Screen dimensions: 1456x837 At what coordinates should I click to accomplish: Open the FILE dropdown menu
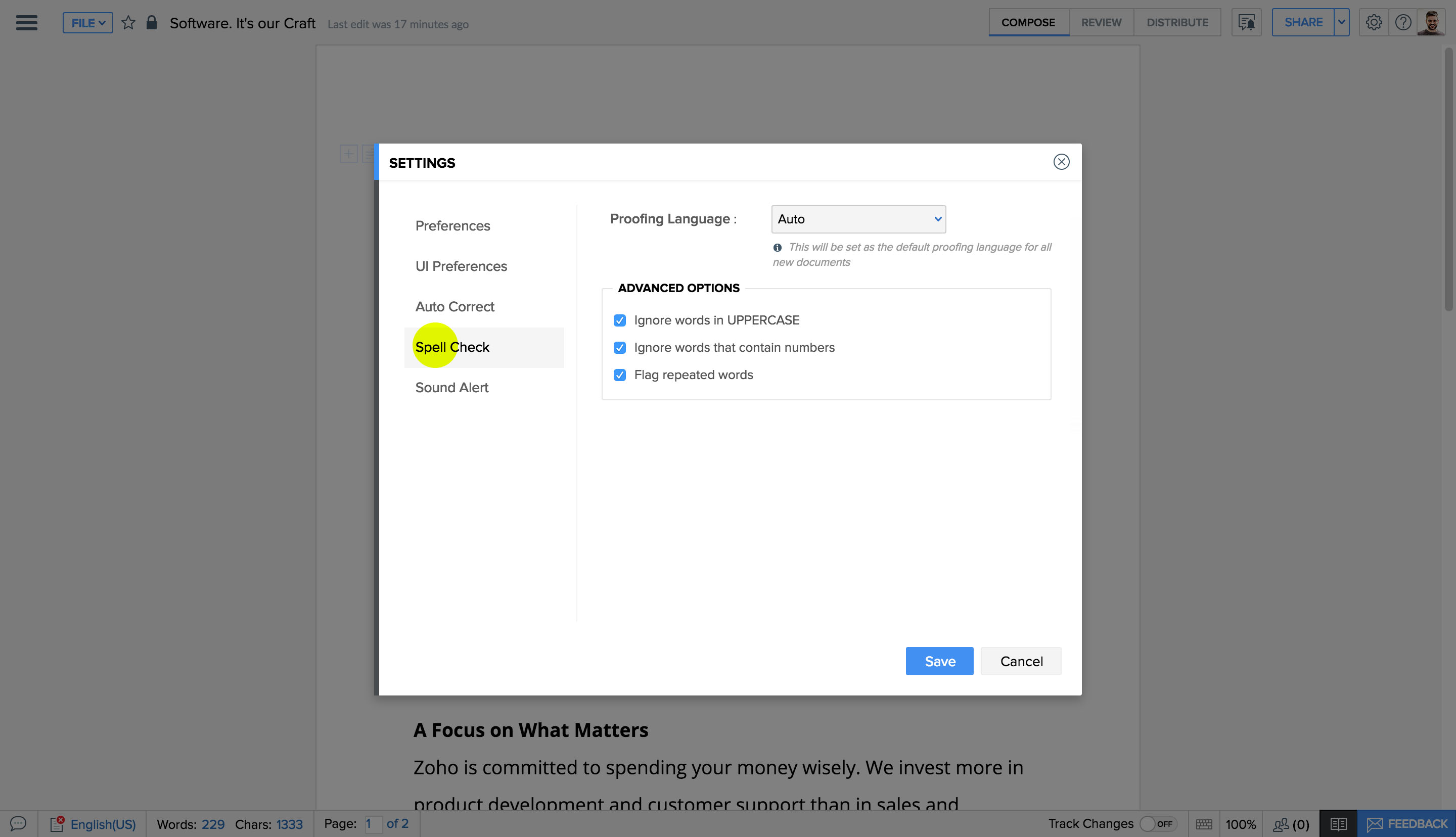pyautogui.click(x=88, y=23)
